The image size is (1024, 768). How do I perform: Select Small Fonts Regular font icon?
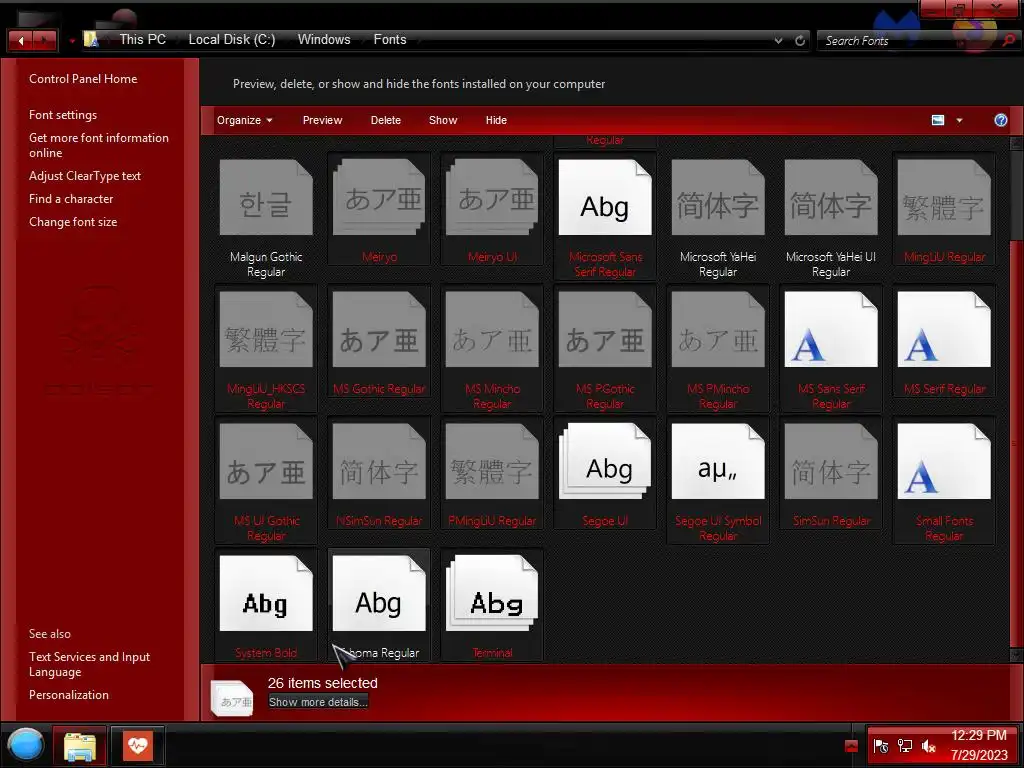tap(944, 462)
